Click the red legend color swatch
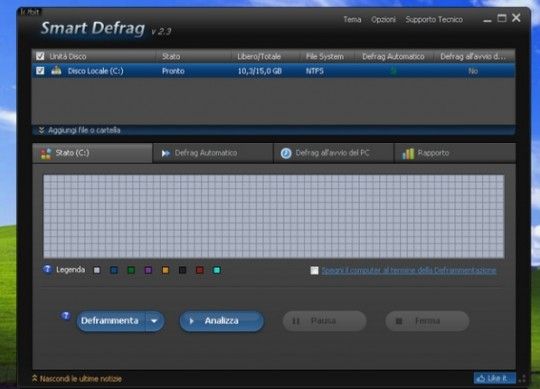 [x=199, y=270]
